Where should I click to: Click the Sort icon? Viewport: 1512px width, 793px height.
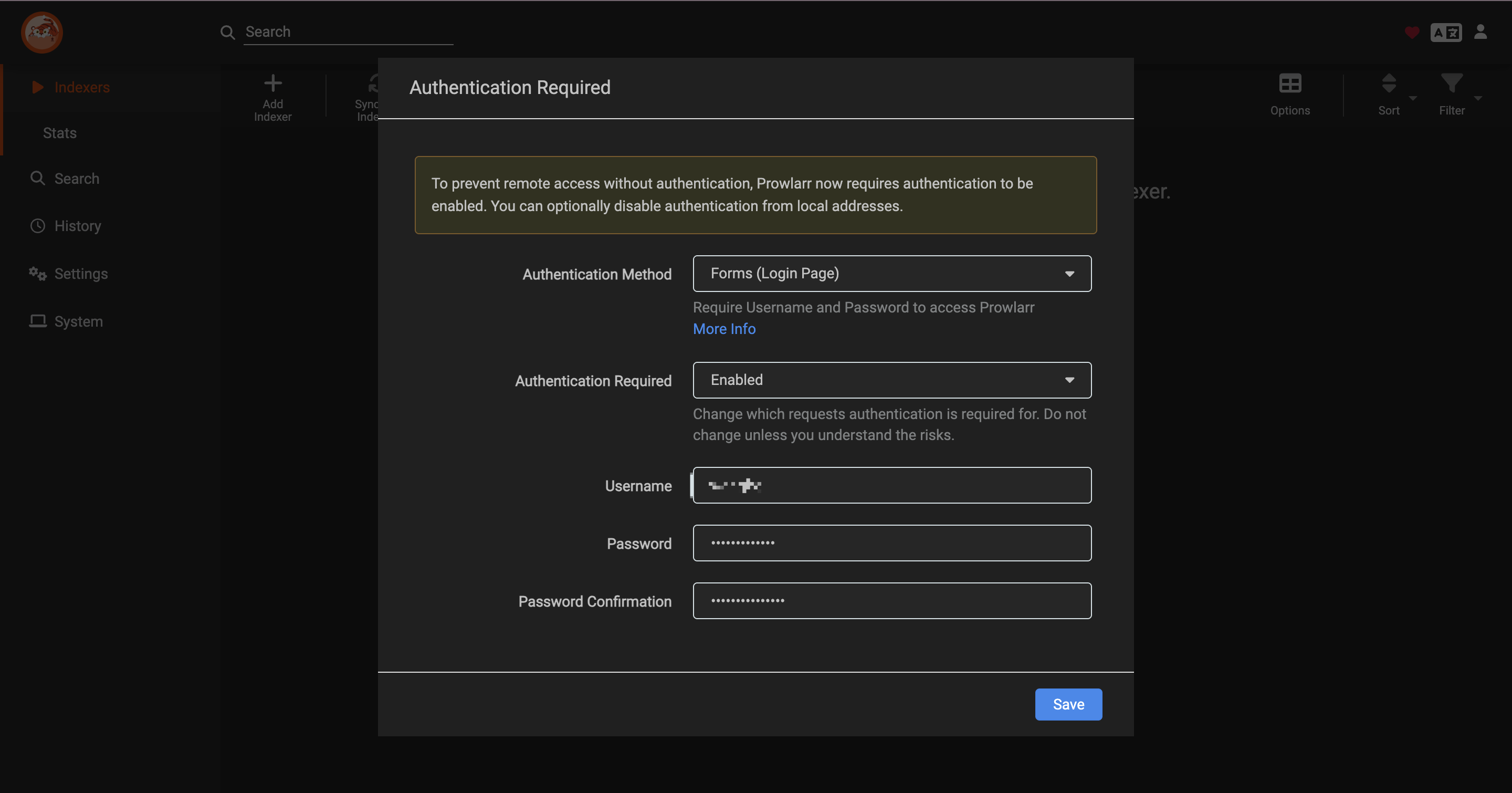(x=1388, y=84)
